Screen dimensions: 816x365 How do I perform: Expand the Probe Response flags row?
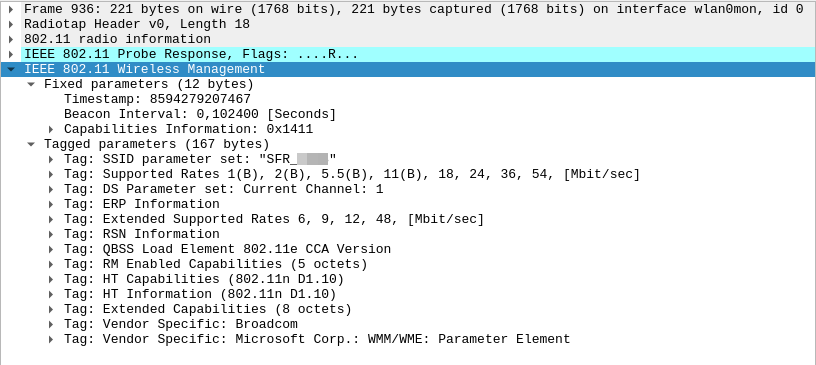pyautogui.click(x=11, y=54)
